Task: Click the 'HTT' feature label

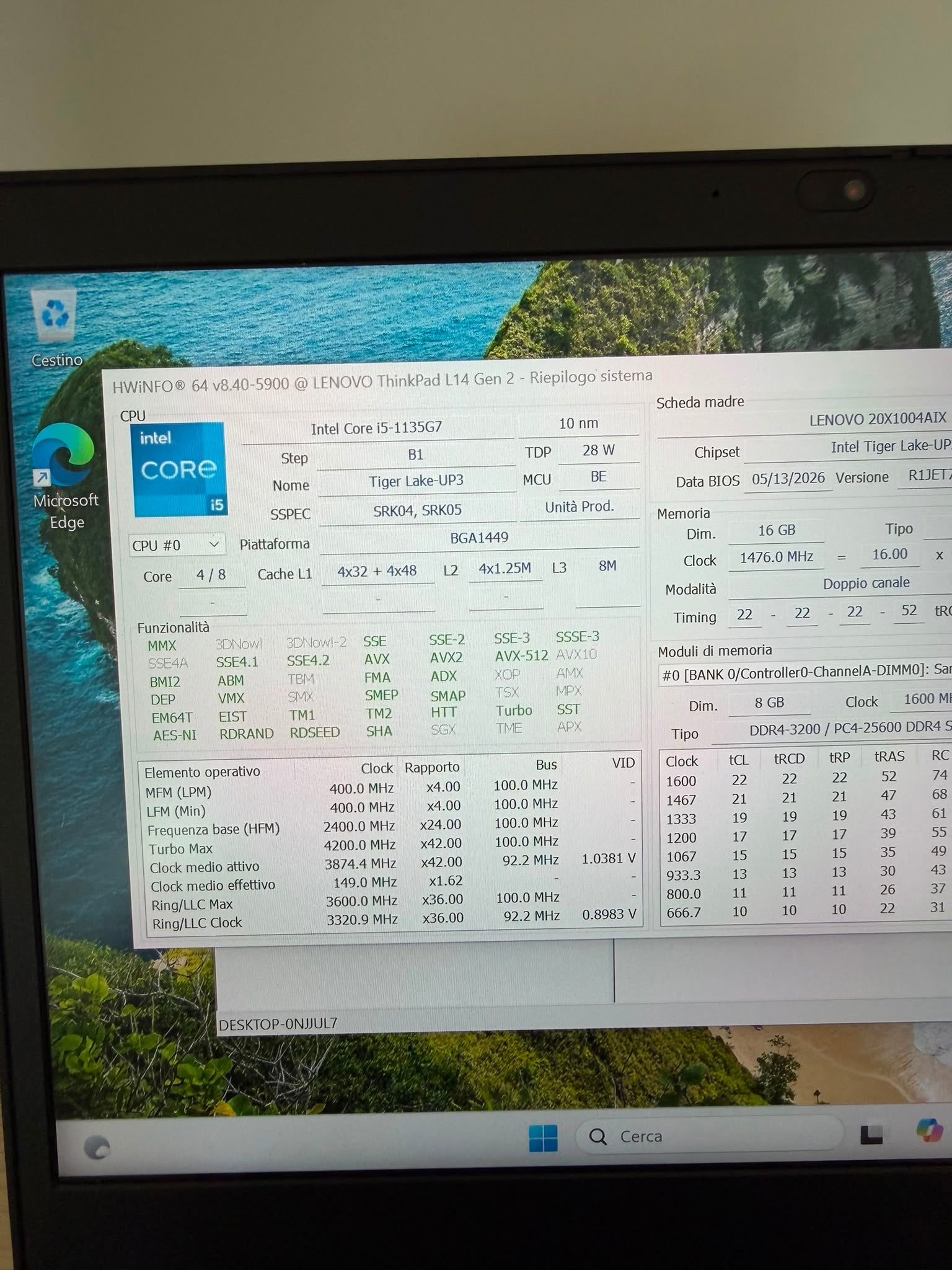Action: tap(443, 713)
